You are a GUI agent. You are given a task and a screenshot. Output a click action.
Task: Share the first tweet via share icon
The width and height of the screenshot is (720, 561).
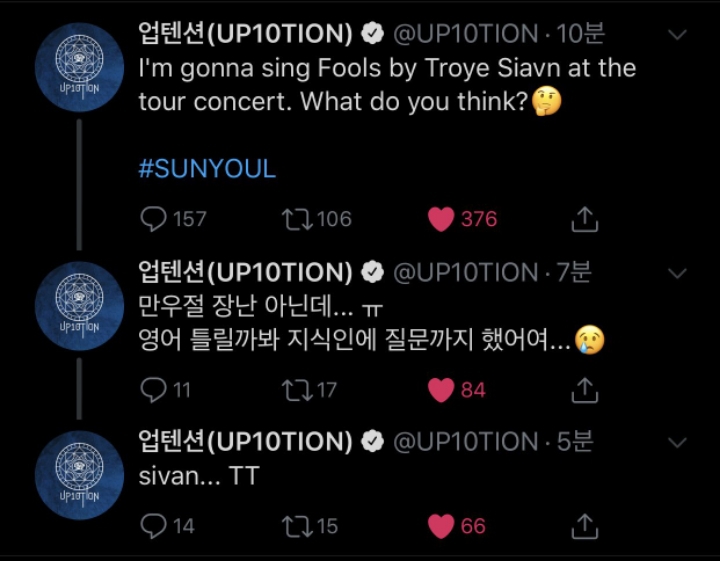(585, 219)
